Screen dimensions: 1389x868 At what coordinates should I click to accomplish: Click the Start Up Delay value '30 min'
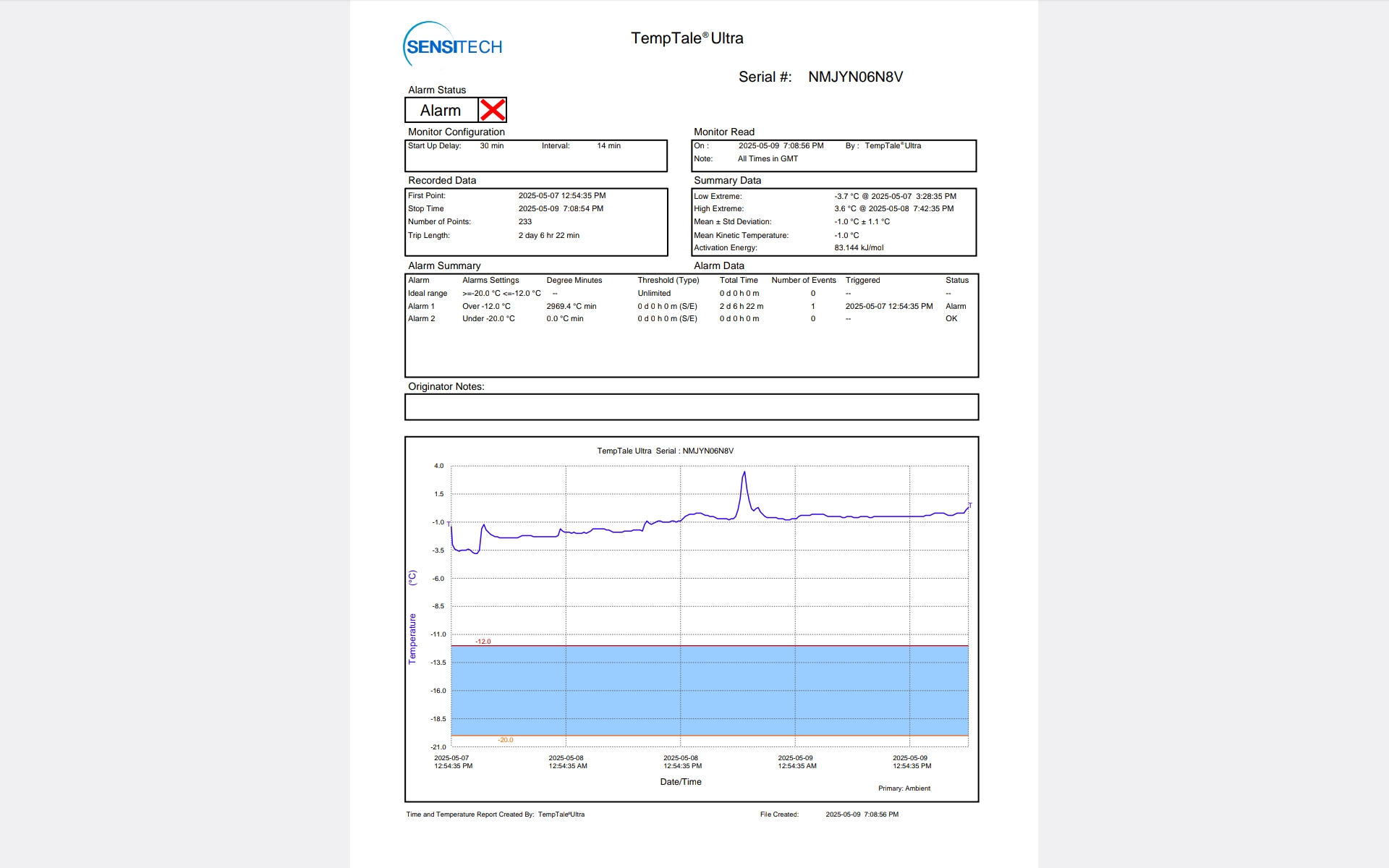pyautogui.click(x=491, y=146)
